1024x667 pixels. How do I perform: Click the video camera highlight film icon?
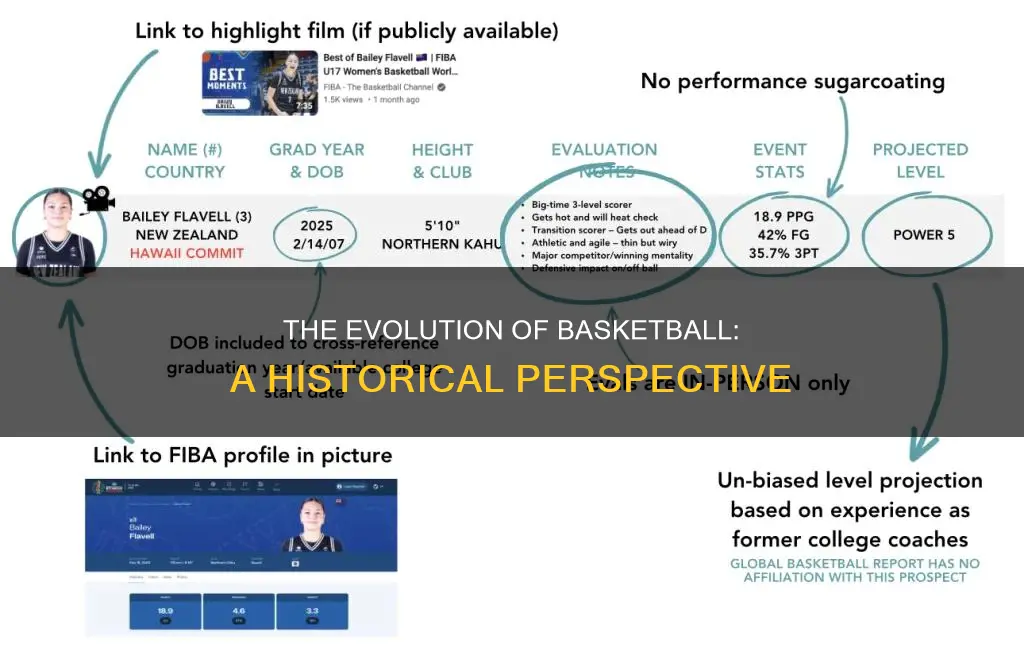tap(98, 199)
